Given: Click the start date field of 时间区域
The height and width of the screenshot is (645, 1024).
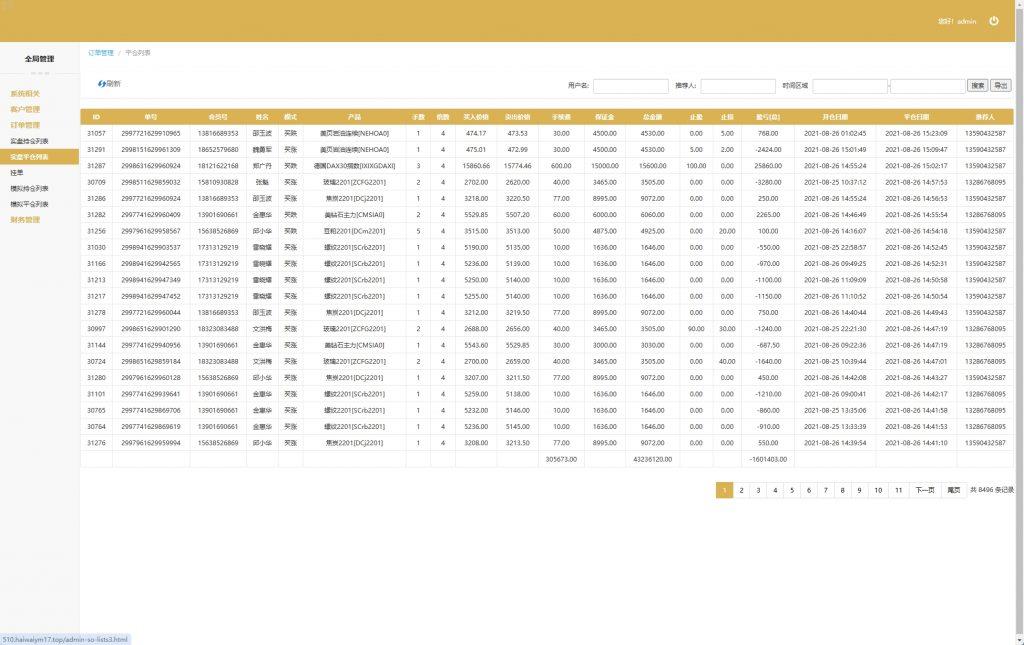Looking at the screenshot, I should point(849,86).
